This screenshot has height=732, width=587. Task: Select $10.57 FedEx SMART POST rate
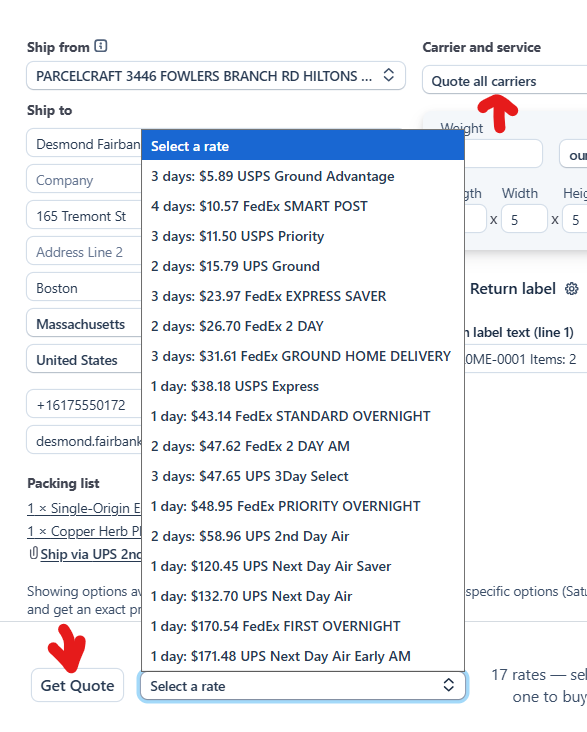[303, 206]
